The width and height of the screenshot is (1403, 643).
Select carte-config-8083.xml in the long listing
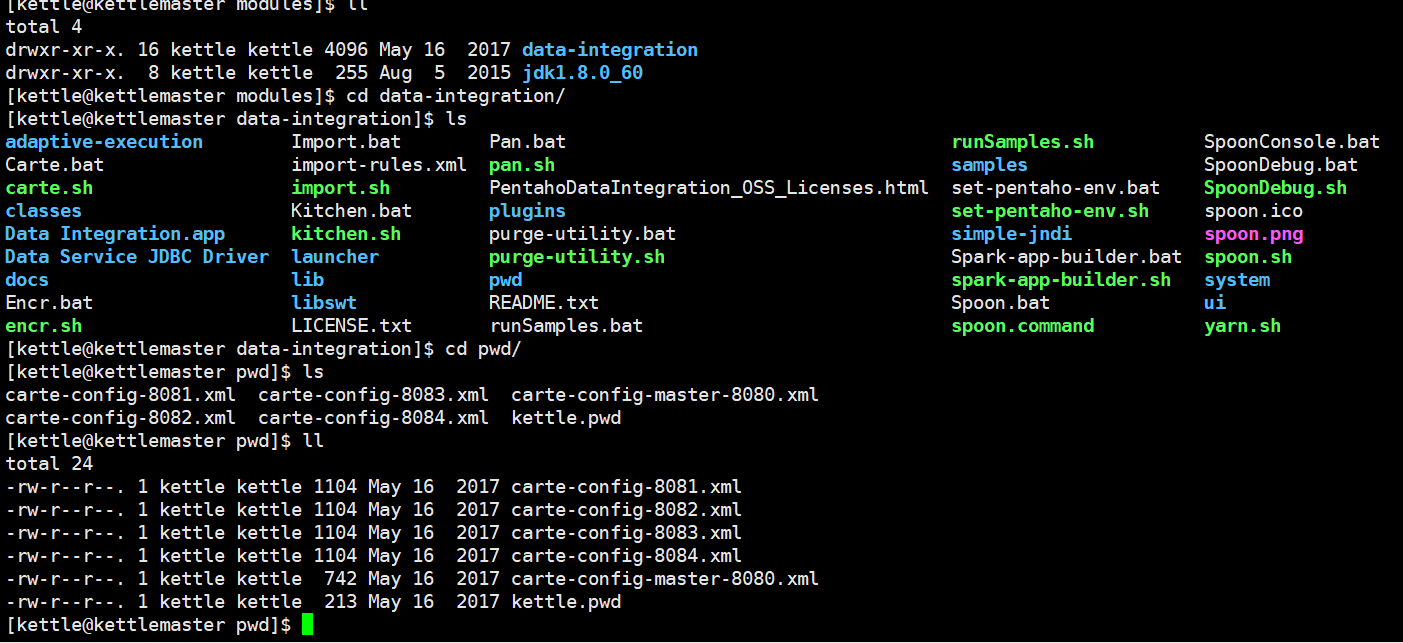627,533
